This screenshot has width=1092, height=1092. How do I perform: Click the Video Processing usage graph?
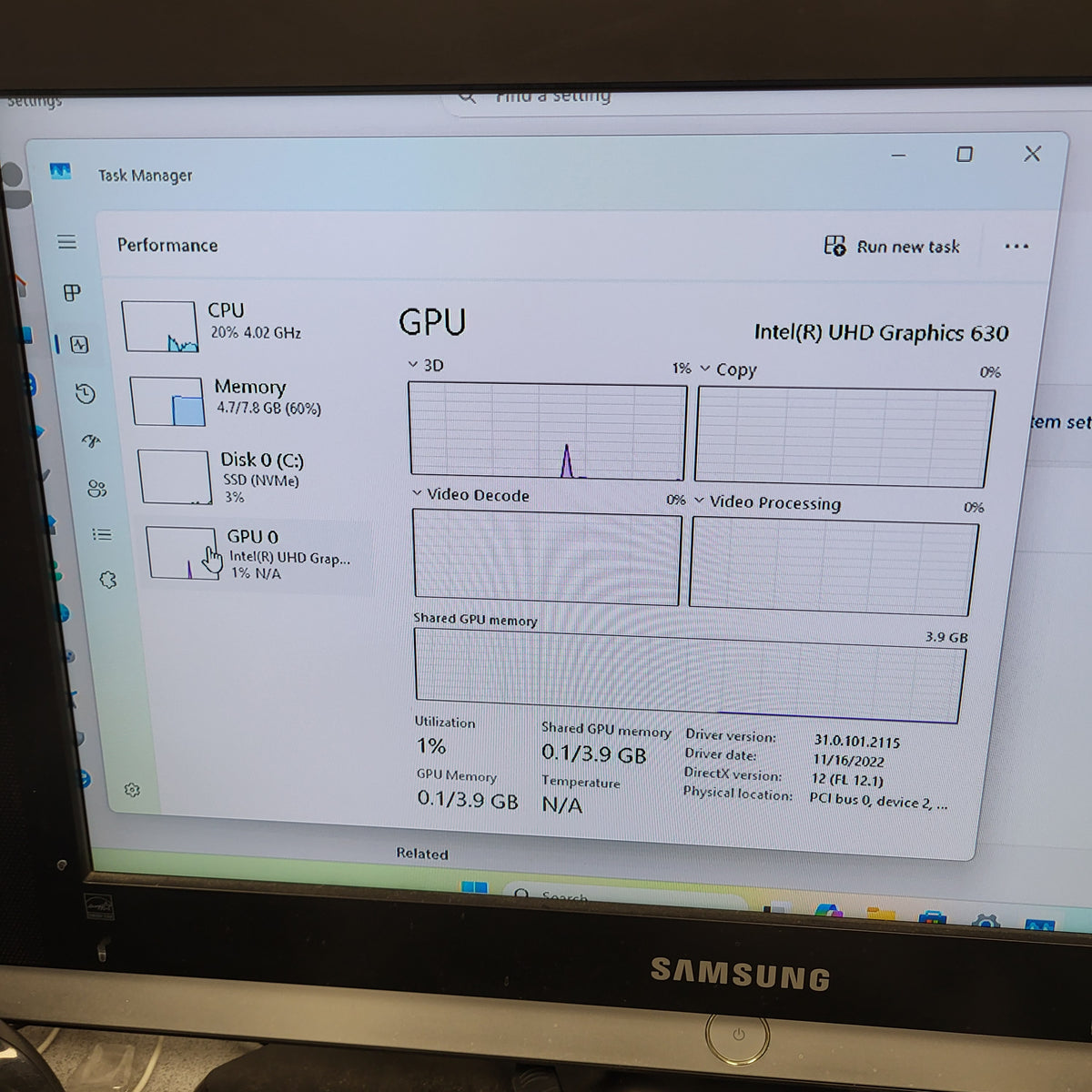pyautogui.click(x=834, y=566)
